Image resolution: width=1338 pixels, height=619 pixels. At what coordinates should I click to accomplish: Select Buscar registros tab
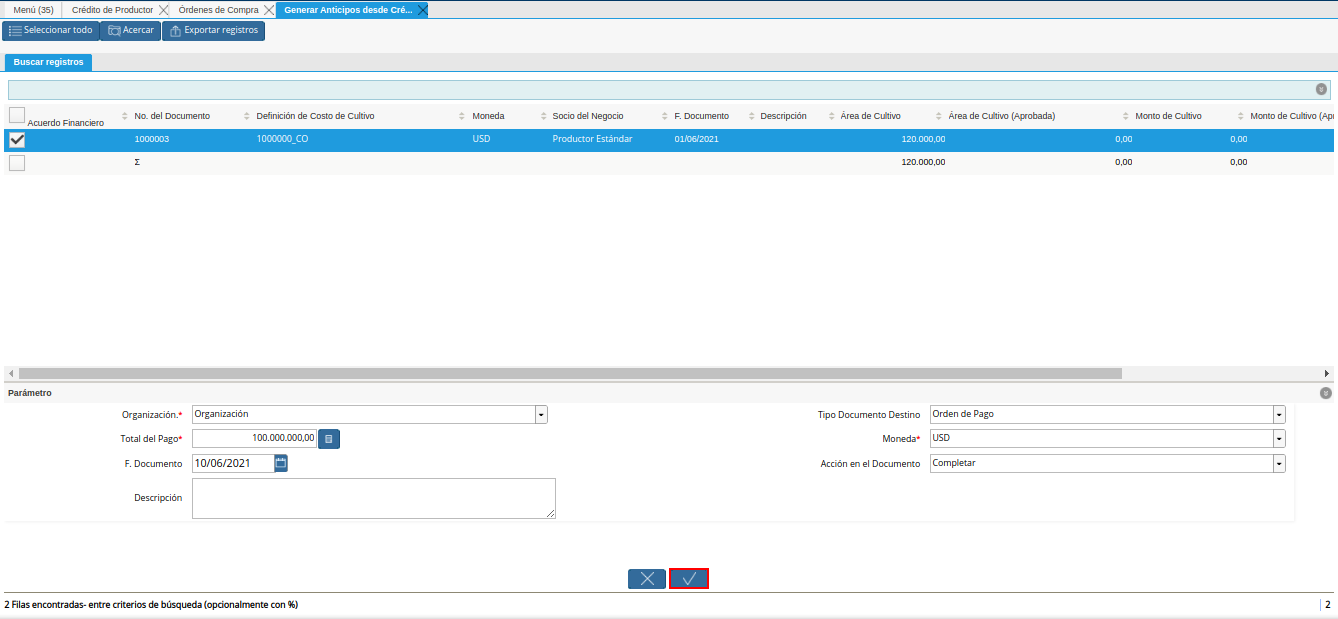(x=48, y=62)
